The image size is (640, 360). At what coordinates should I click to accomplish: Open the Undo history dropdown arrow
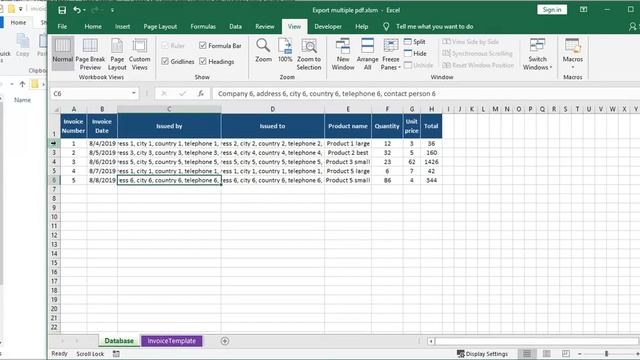(84, 10)
